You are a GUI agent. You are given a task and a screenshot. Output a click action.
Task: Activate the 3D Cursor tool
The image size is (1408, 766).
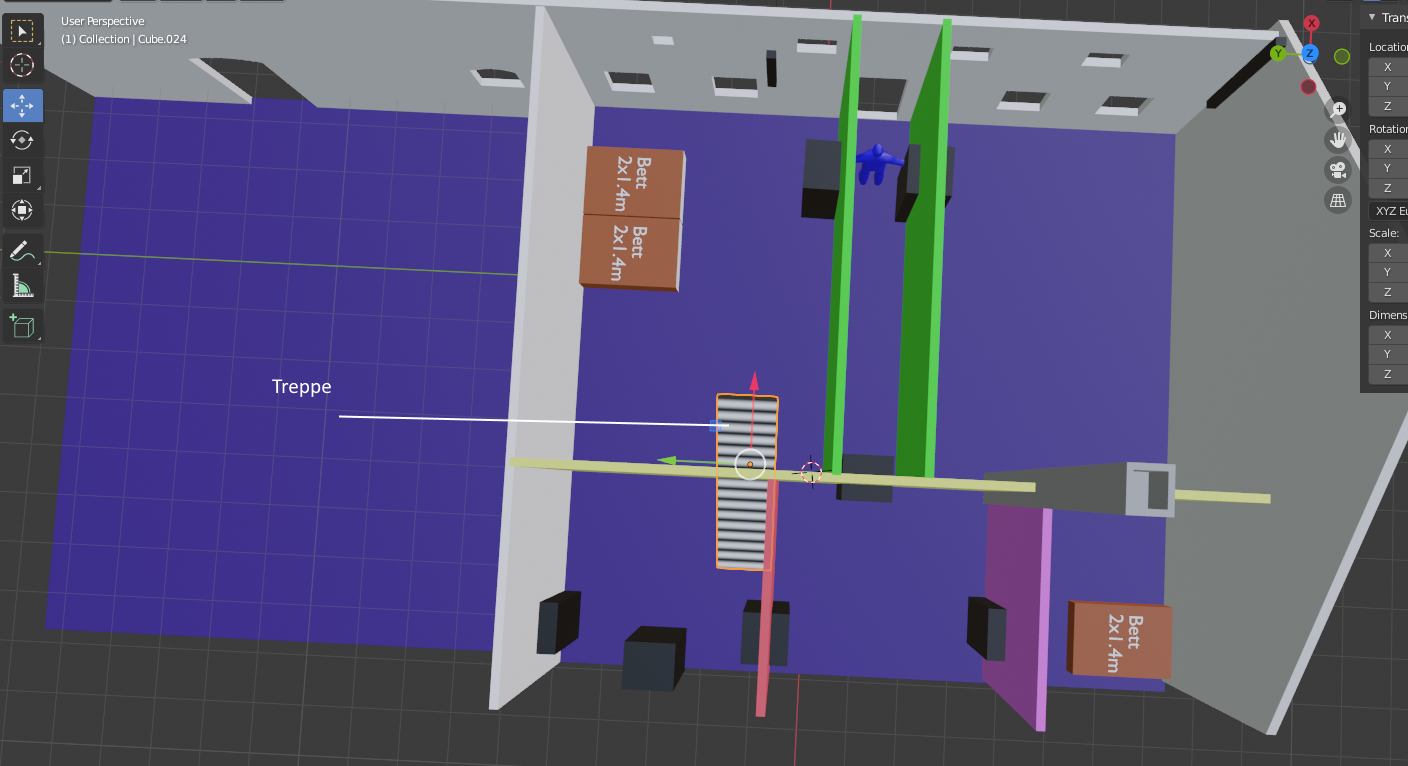point(22,66)
